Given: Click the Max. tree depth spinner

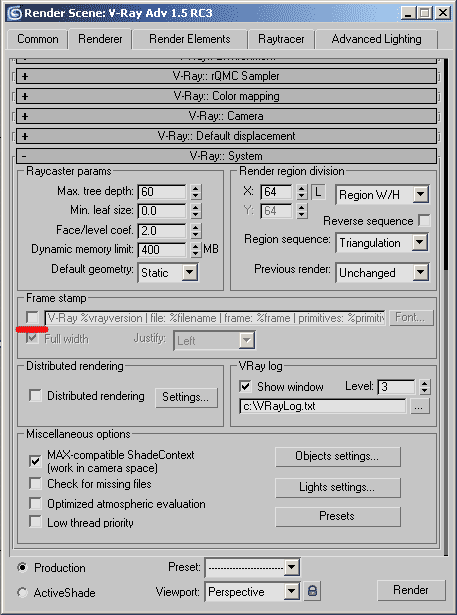Looking at the screenshot, I should pyautogui.click(x=196, y=192).
